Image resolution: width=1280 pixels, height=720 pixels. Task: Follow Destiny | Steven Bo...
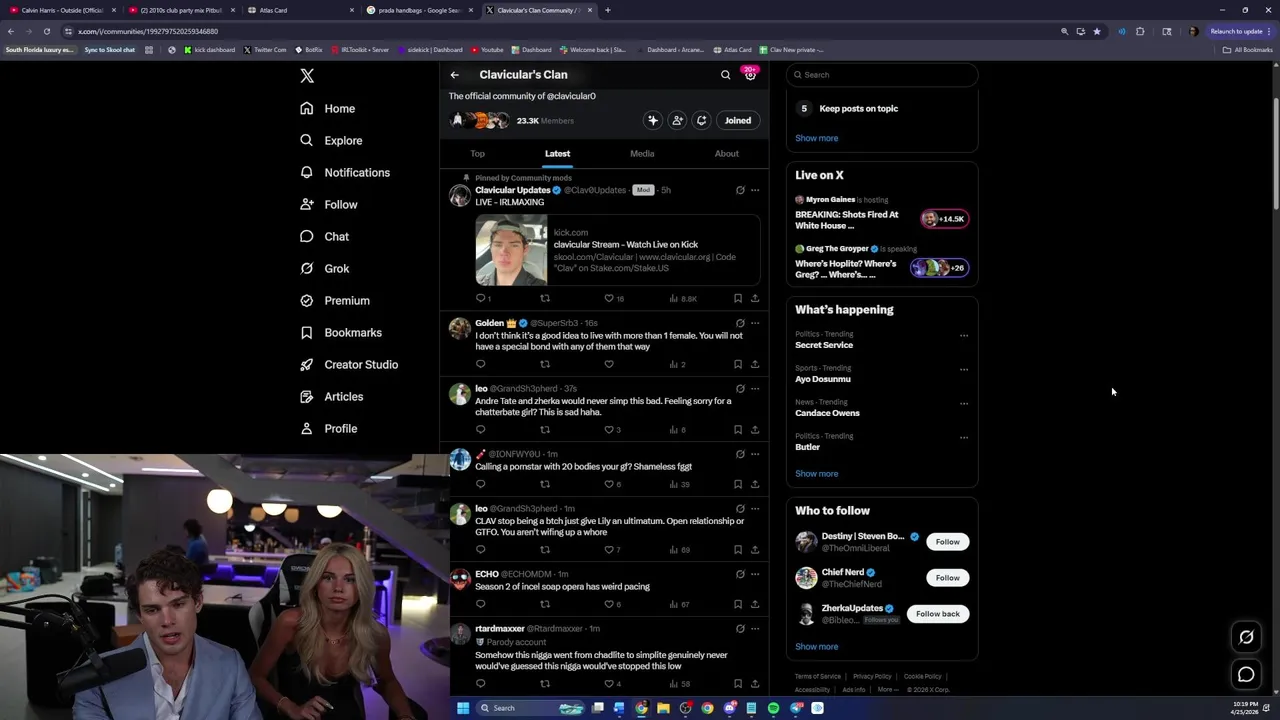[x=947, y=542]
